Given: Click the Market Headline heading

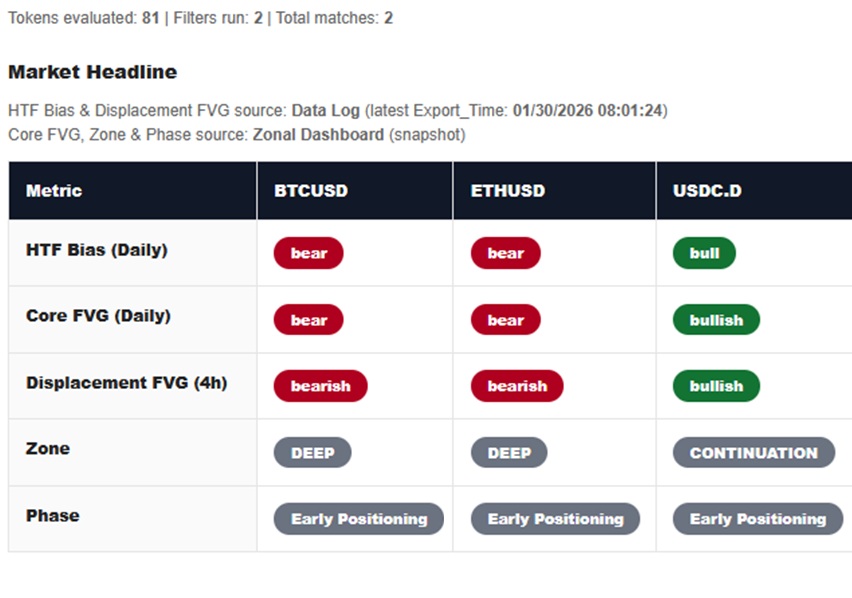Looking at the screenshot, I should pyautogui.click(x=92, y=72).
